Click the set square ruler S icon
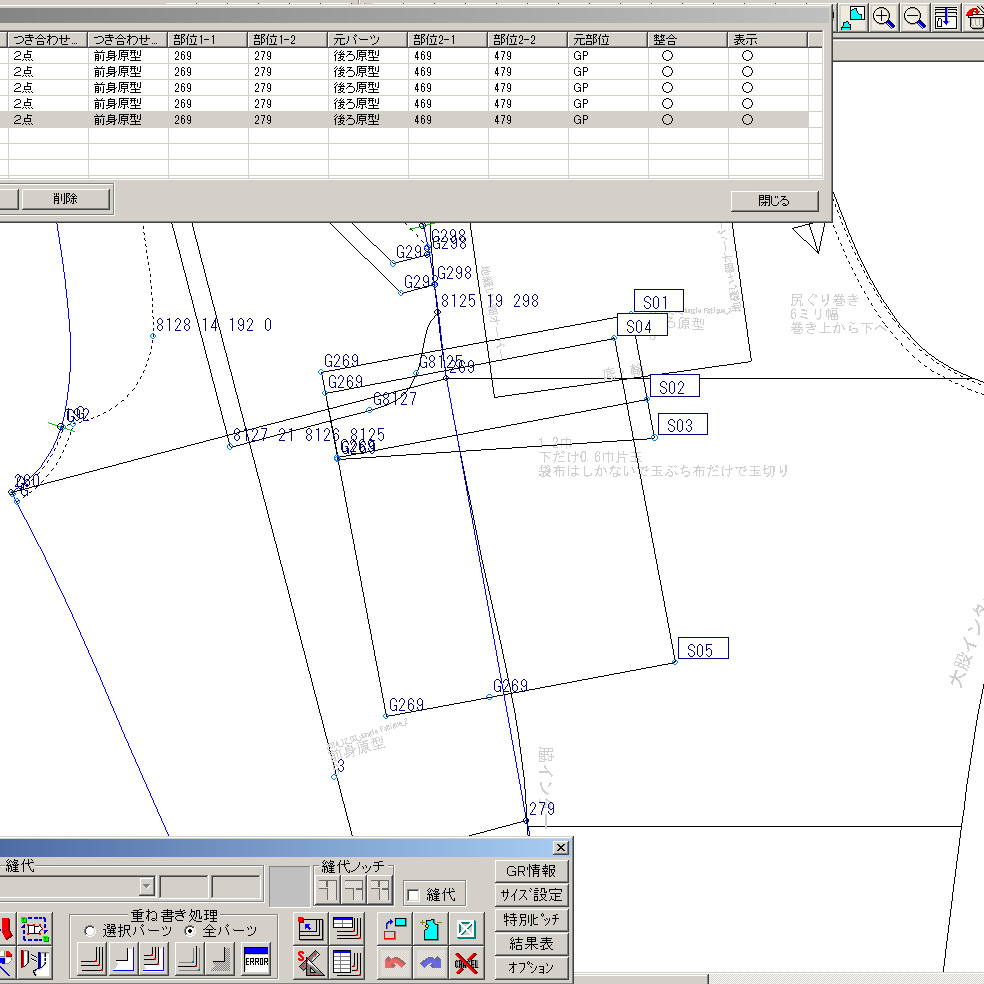The width and height of the screenshot is (984, 984). [x=311, y=961]
